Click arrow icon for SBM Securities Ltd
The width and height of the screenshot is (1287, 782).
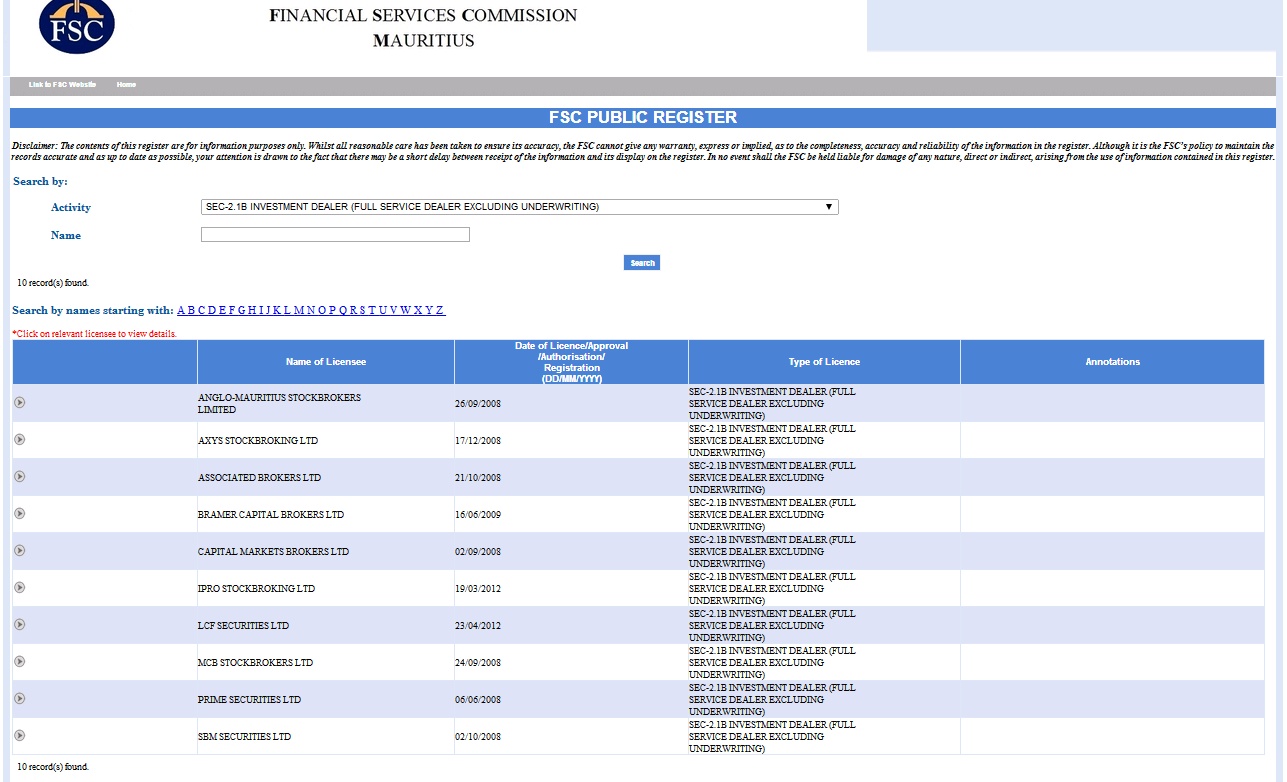pos(20,735)
